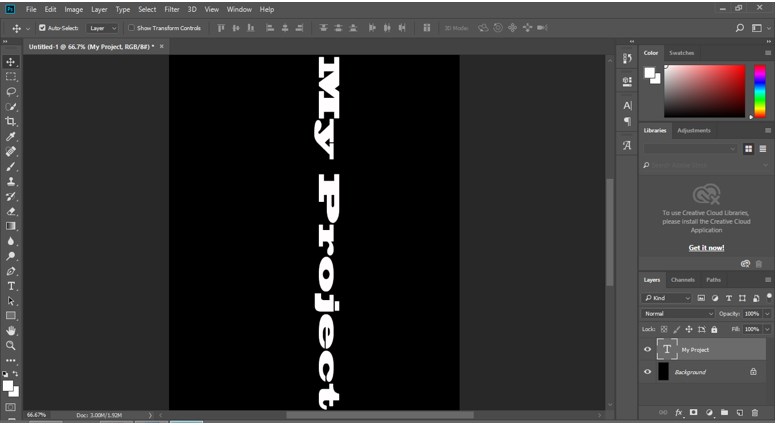Open the Image menu
The height and width of the screenshot is (425, 776).
(x=74, y=9)
